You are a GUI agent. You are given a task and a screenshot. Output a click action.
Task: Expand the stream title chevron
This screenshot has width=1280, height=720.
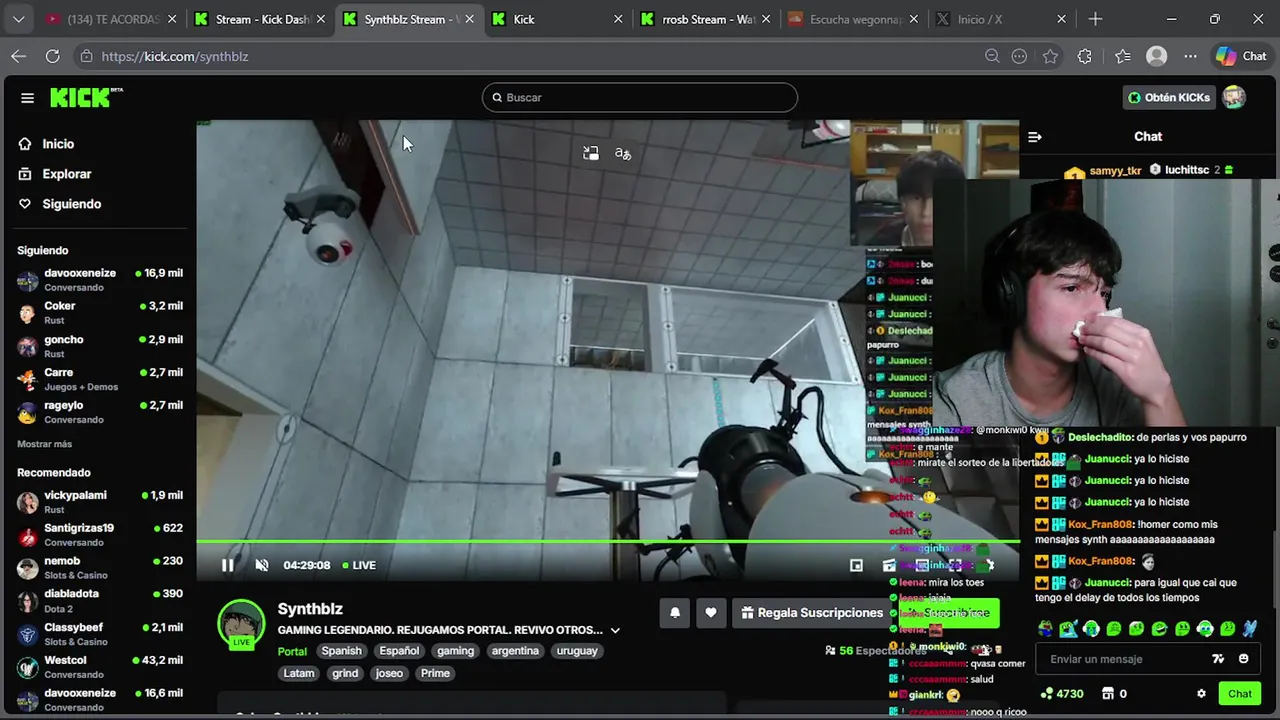pyautogui.click(x=615, y=630)
